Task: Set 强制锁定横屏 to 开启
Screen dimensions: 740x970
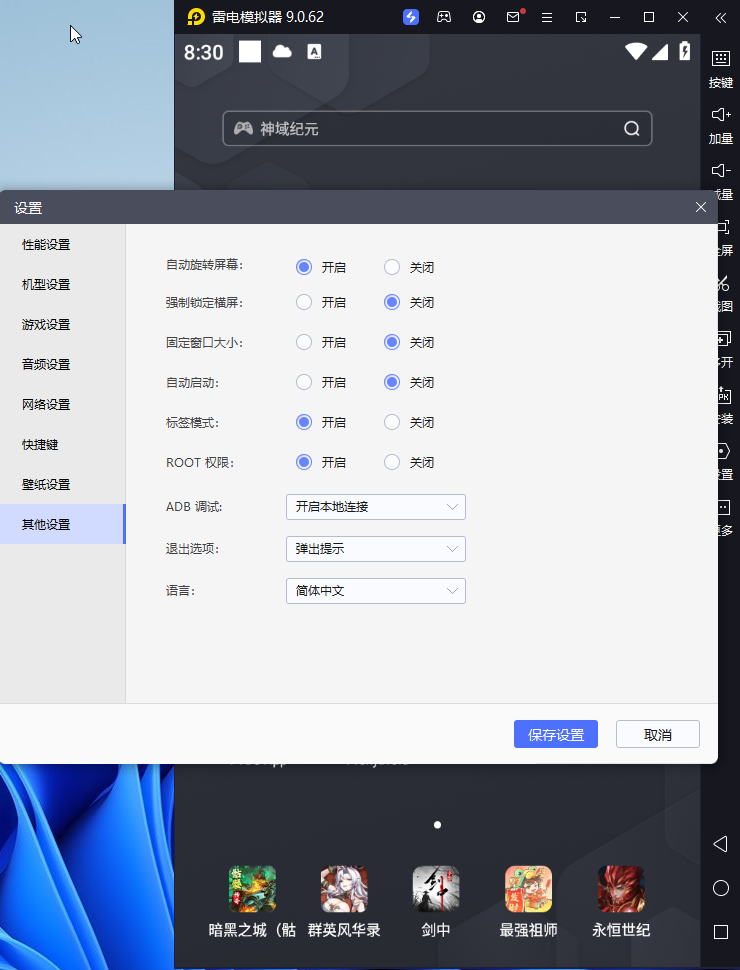Action: (x=304, y=303)
